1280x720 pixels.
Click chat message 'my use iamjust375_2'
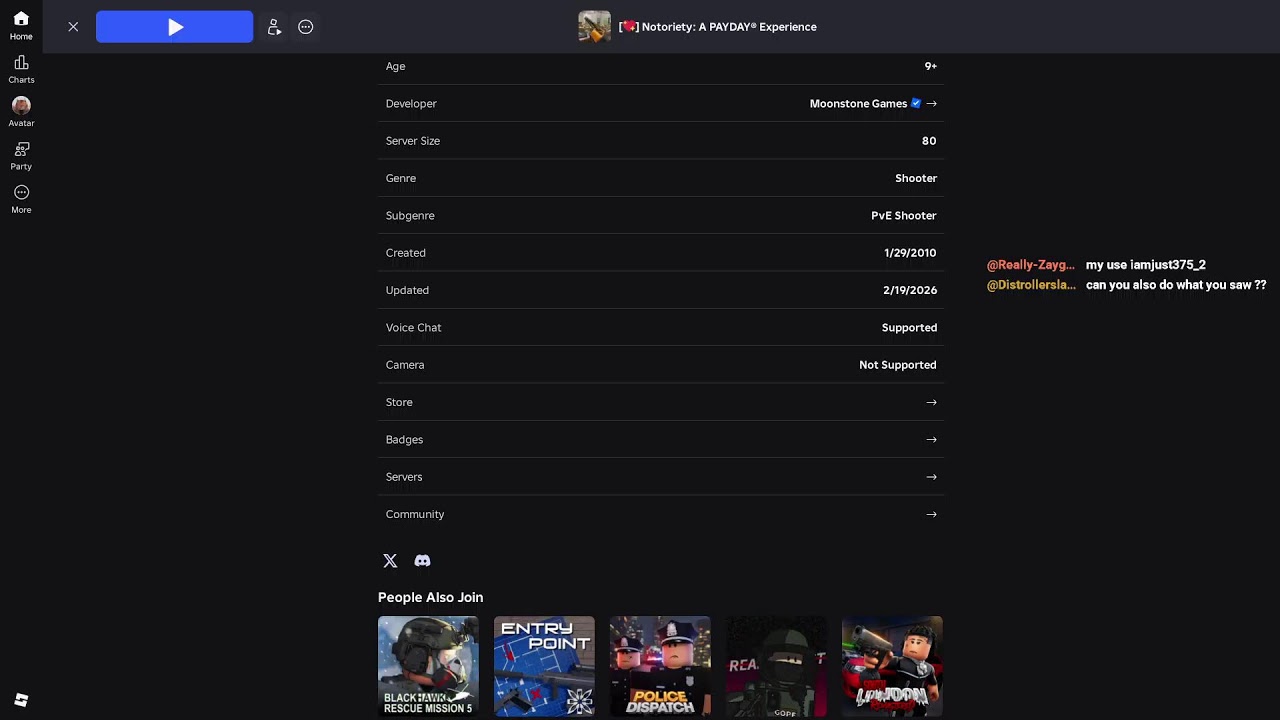(x=1146, y=265)
